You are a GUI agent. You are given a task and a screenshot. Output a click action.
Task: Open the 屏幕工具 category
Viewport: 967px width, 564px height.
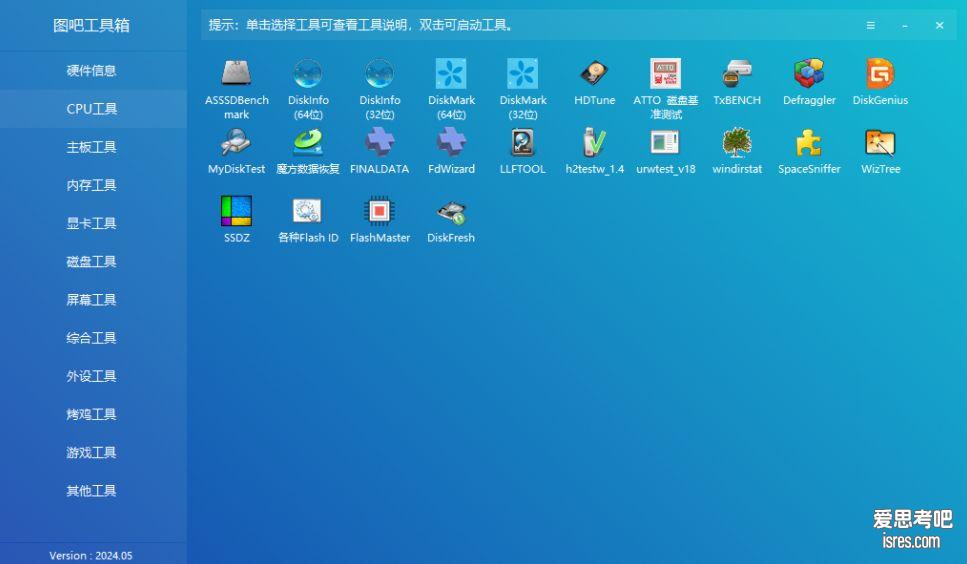pyautogui.click(x=93, y=300)
